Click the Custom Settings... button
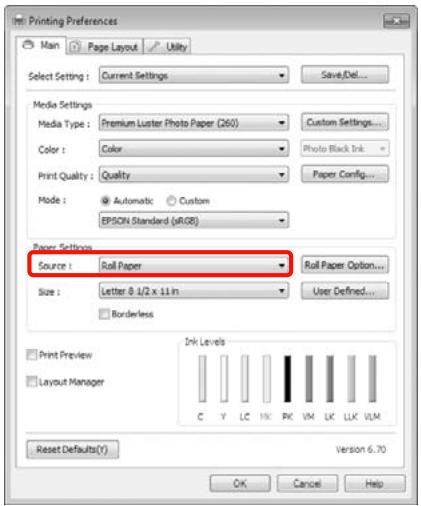 [345, 122]
